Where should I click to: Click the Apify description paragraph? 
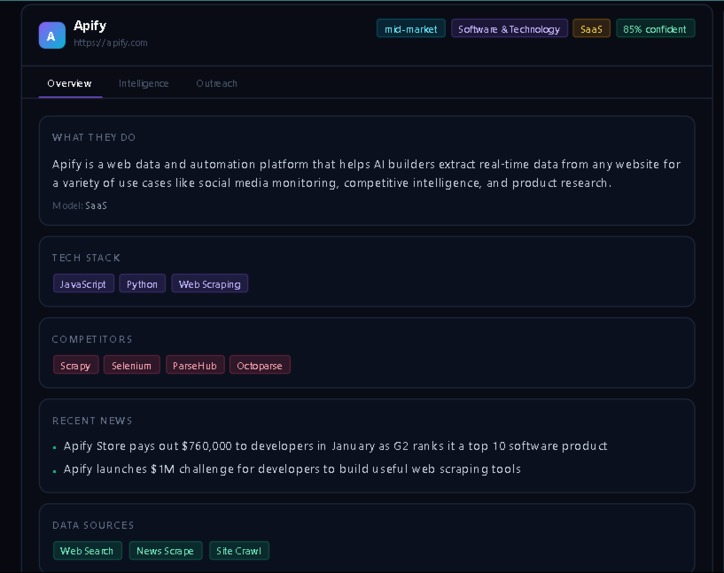coord(366,174)
